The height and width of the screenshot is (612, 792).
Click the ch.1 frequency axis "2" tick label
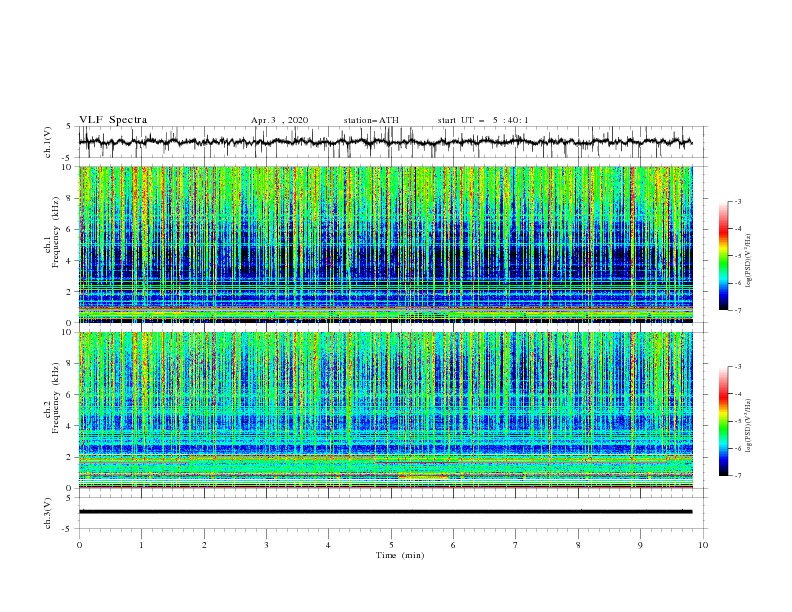(x=69, y=292)
